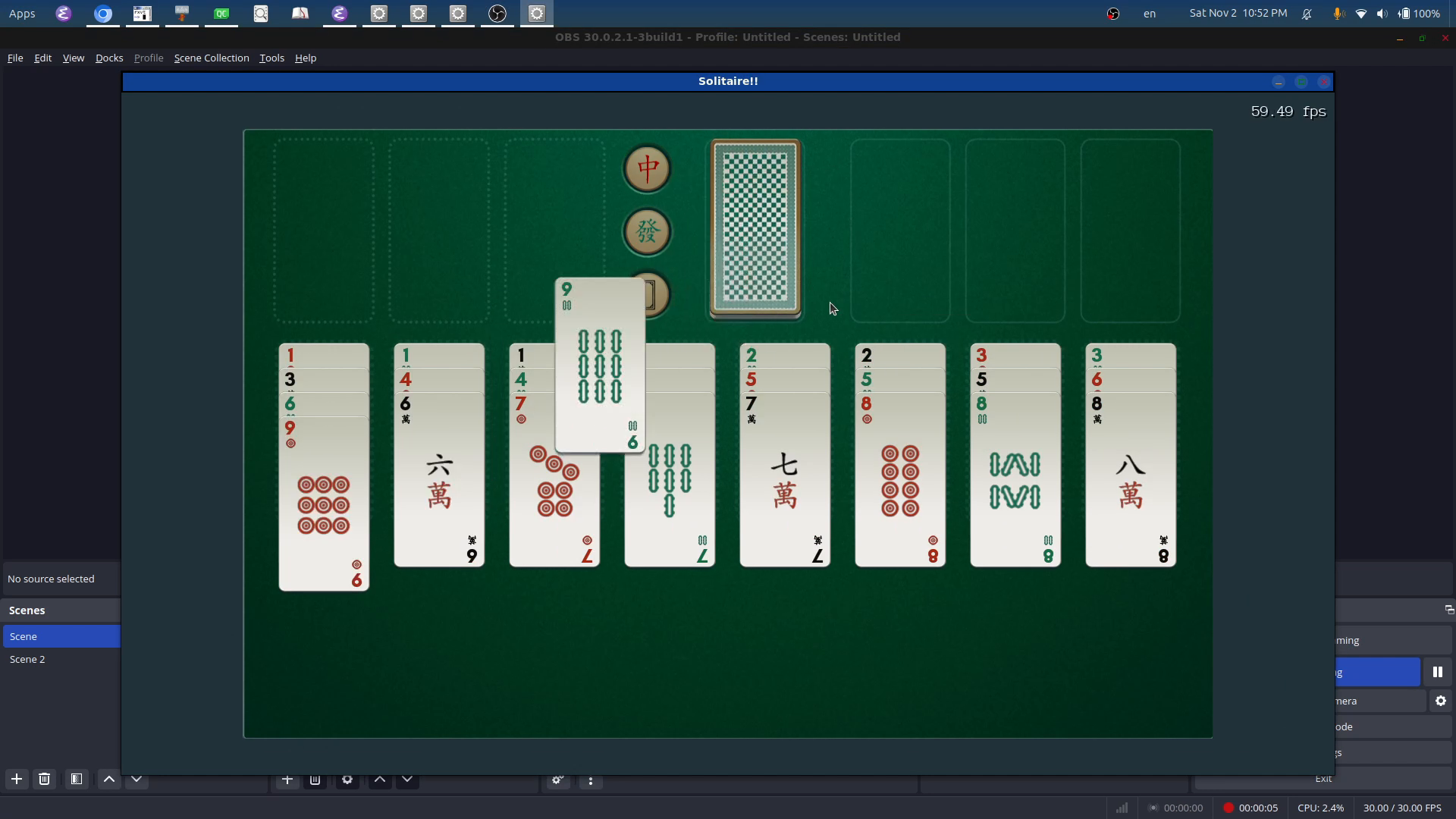Float the Controls dock panel
The height and width of the screenshot is (819, 1456).
point(1448,610)
